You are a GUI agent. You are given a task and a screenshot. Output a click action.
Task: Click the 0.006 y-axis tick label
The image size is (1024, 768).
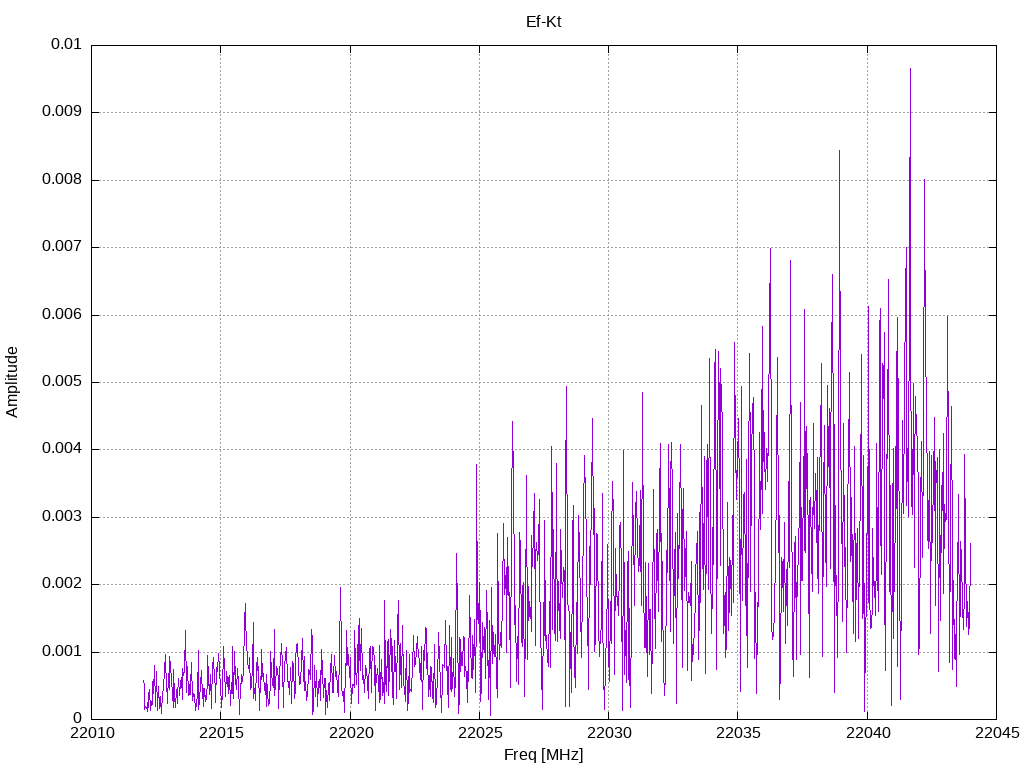point(61,315)
